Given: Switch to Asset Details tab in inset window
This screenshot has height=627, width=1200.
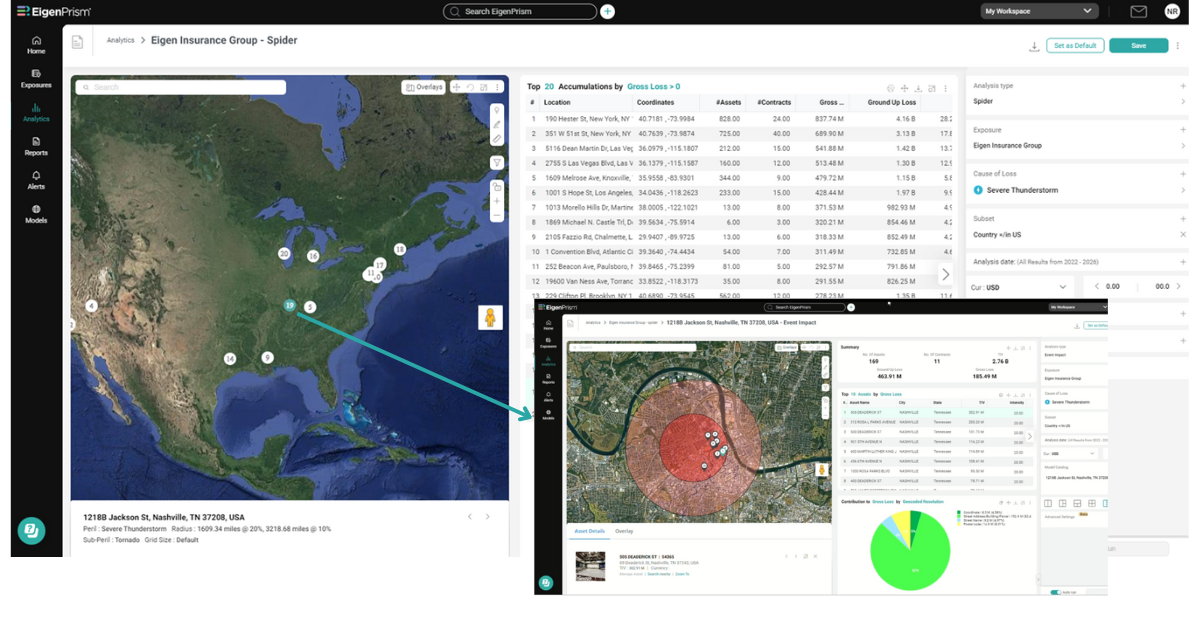Looking at the screenshot, I should (x=589, y=531).
